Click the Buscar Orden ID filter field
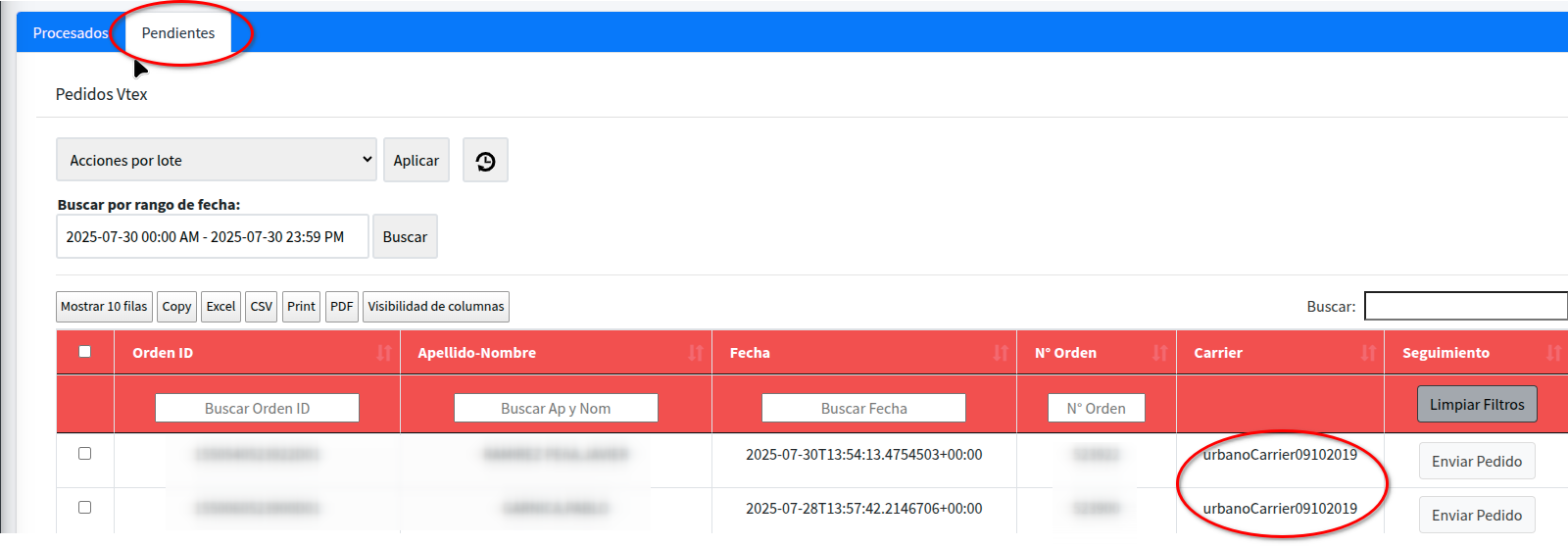The image size is (1568, 546). 257,409
